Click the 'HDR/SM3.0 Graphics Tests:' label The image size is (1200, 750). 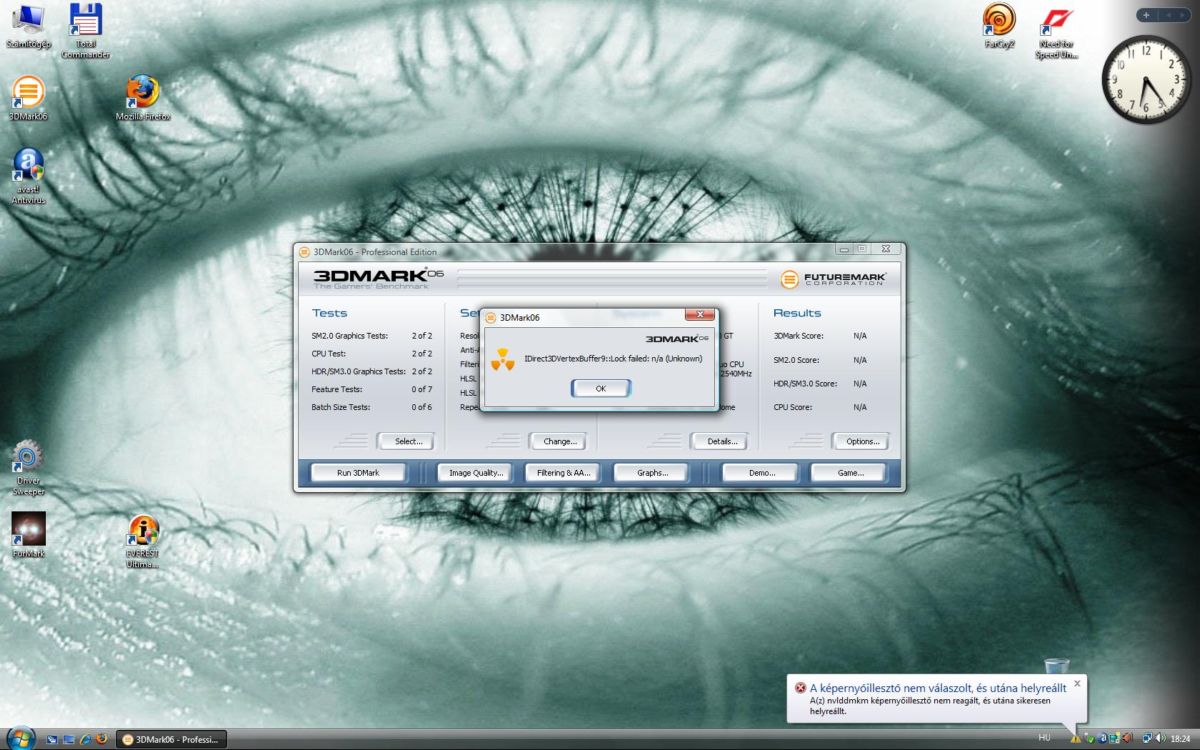pyautogui.click(x=358, y=372)
